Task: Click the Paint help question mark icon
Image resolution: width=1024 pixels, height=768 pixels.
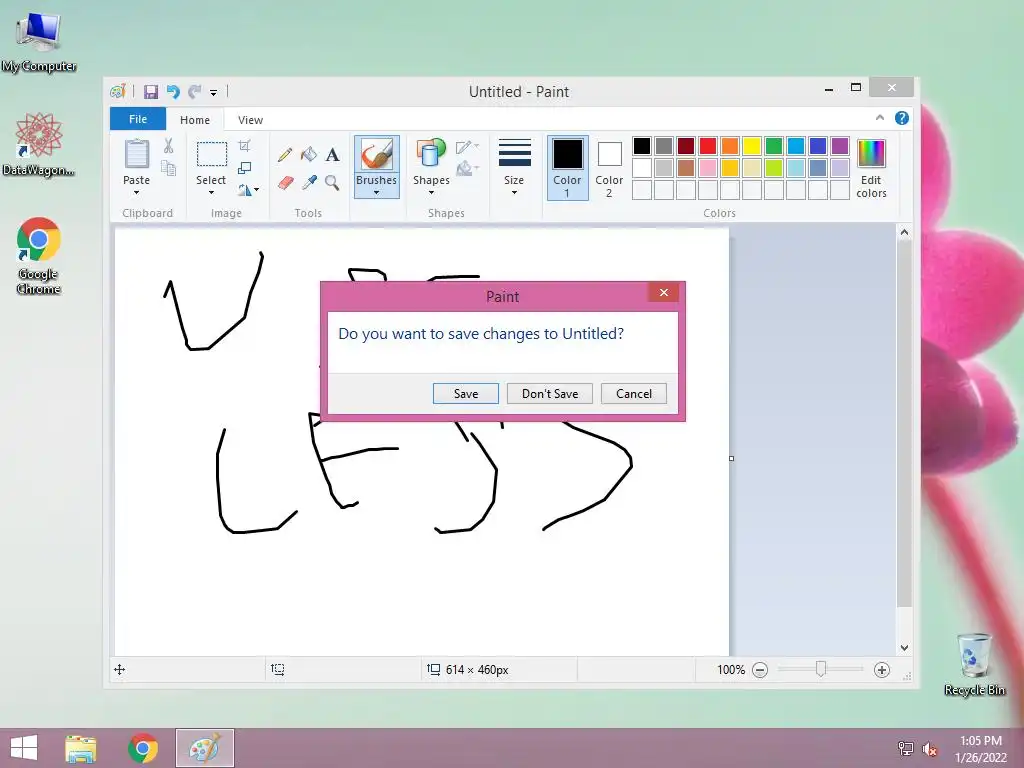Action: [902, 118]
